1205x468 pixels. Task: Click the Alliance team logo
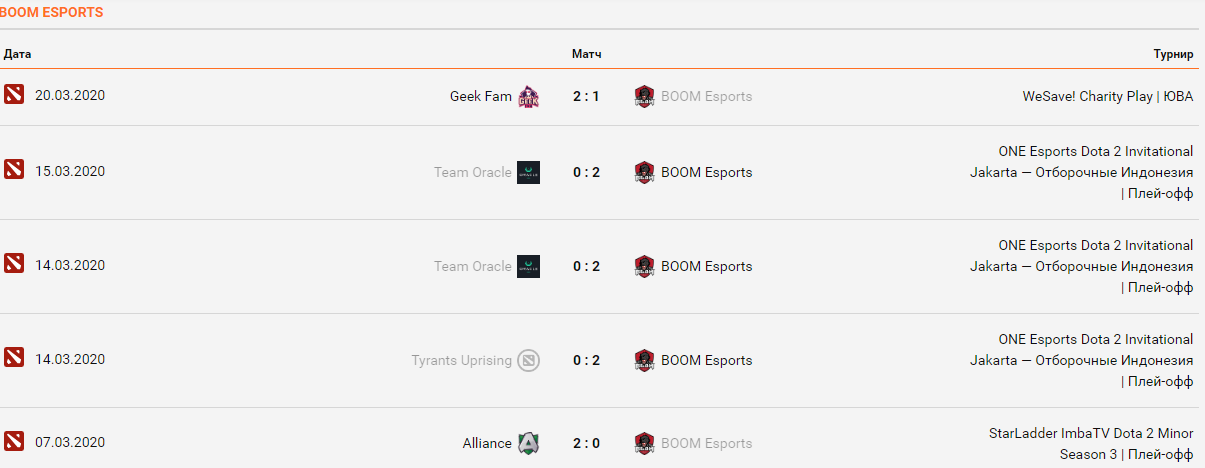[x=528, y=443]
